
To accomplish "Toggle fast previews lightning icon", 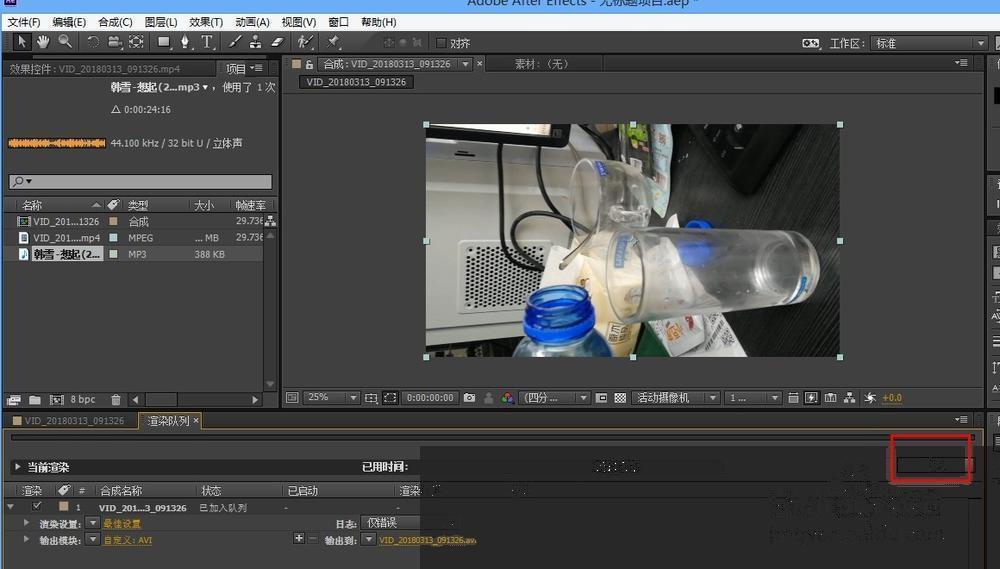I will pos(811,397).
